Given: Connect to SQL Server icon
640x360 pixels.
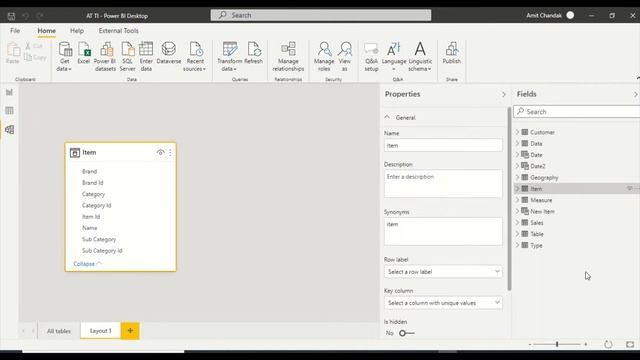Looking at the screenshot, I should click(x=127, y=56).
